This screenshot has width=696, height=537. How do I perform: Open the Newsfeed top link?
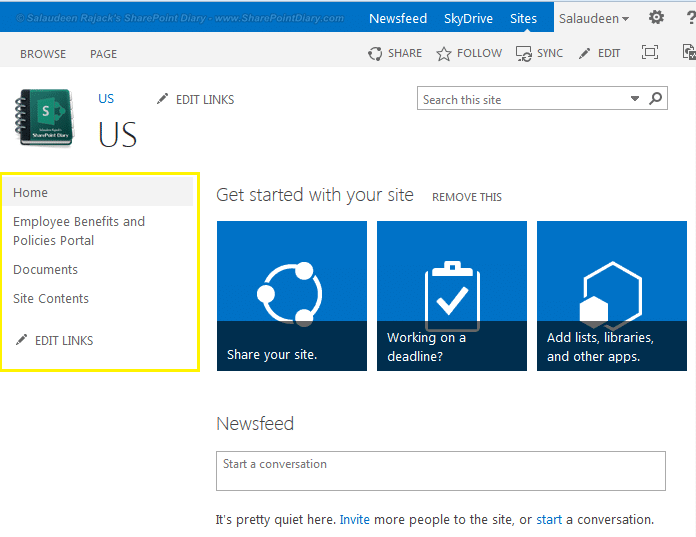[x=398, y=19]
